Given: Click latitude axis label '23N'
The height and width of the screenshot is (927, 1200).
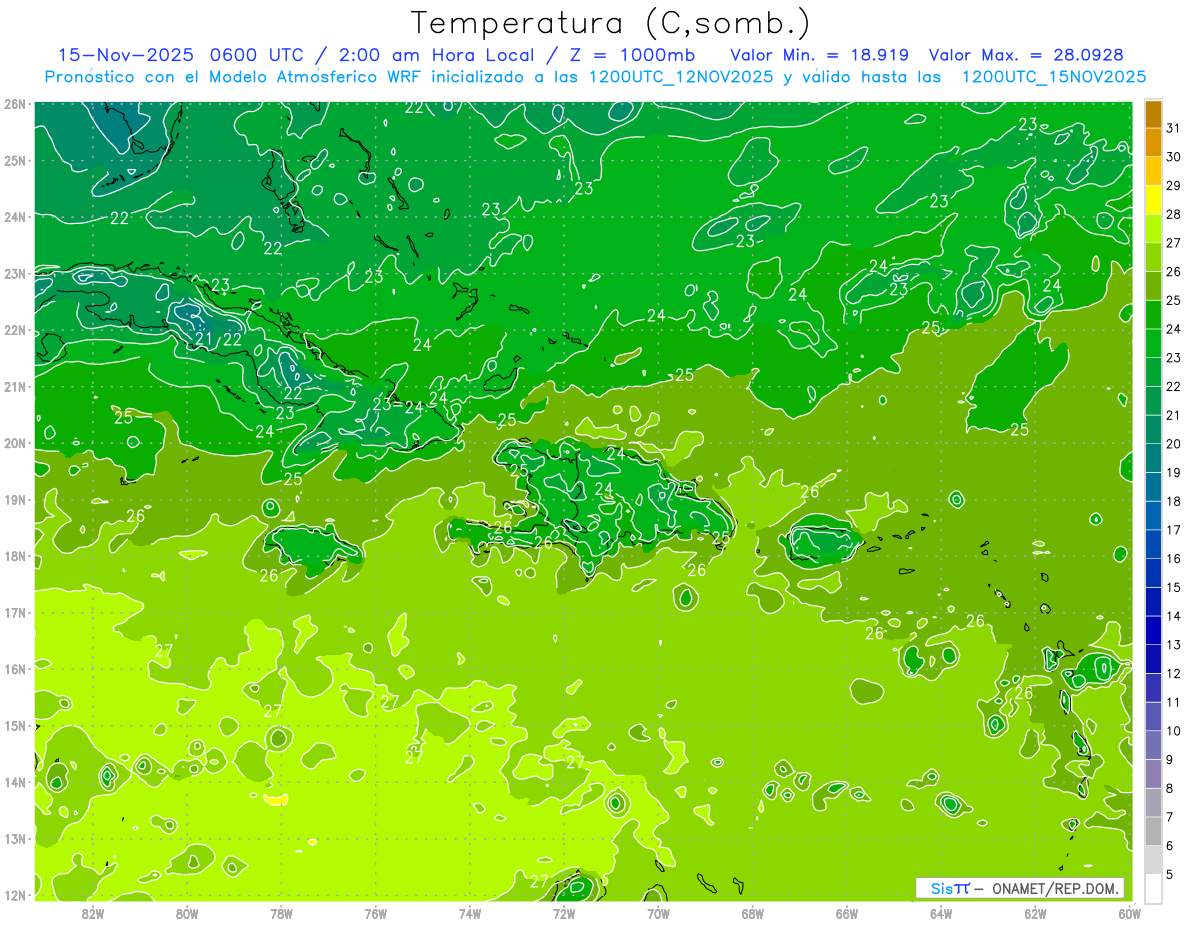Looking at the screenshot, I should click(15, 273).
